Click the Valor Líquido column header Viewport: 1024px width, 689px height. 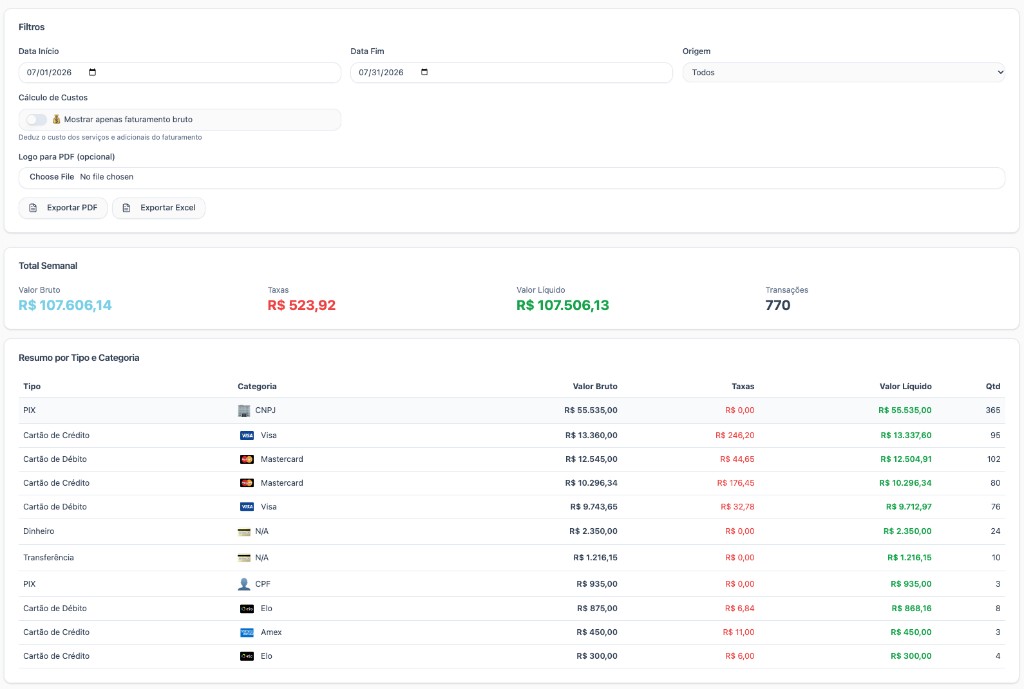click(905, 387)
